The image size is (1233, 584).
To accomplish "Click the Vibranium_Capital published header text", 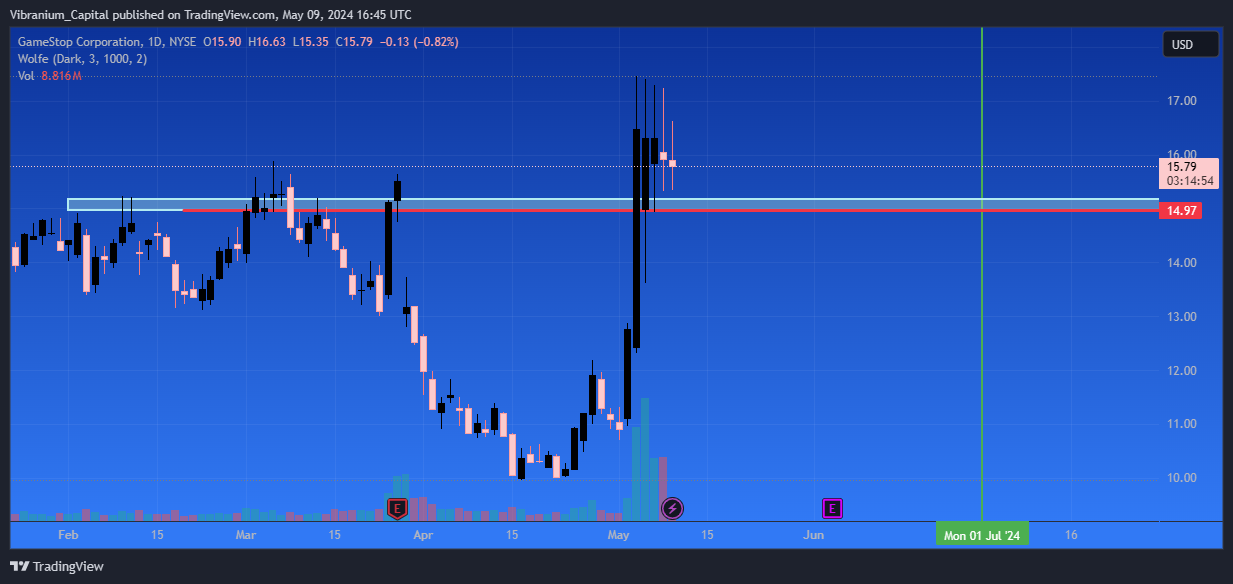I will 210,14.
